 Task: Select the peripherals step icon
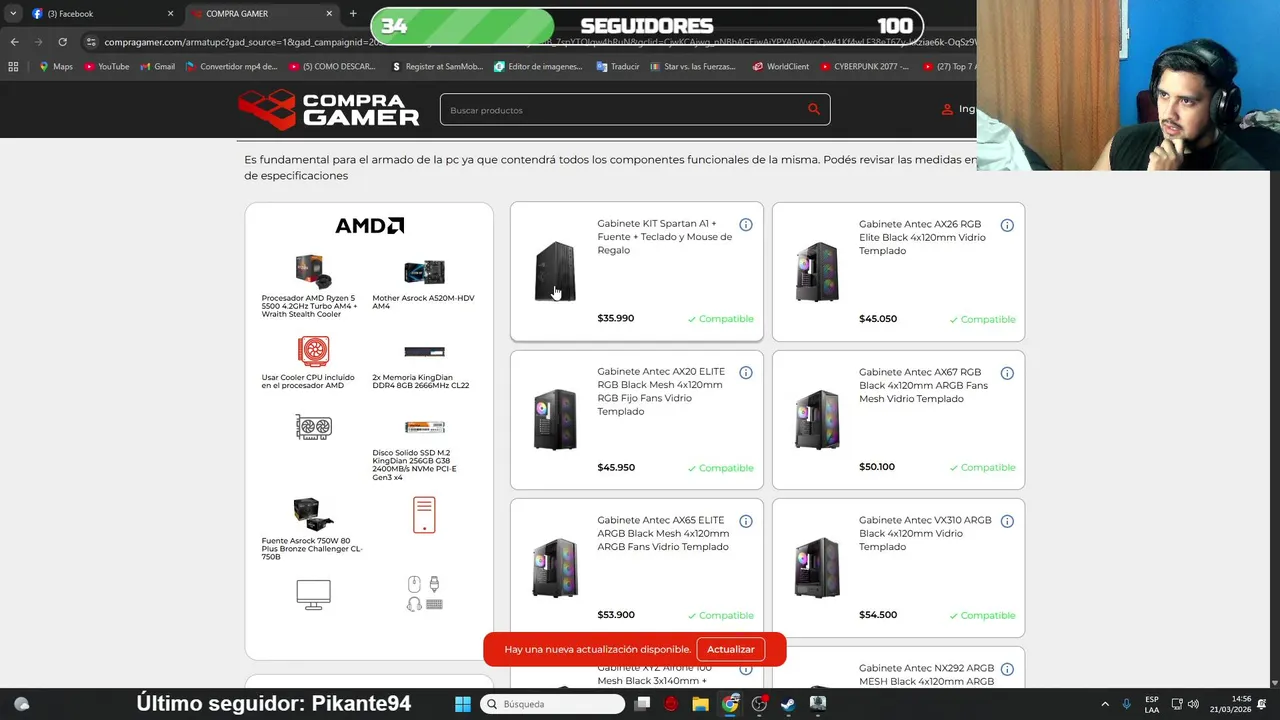pyautogui.click(x=424, y=593)
